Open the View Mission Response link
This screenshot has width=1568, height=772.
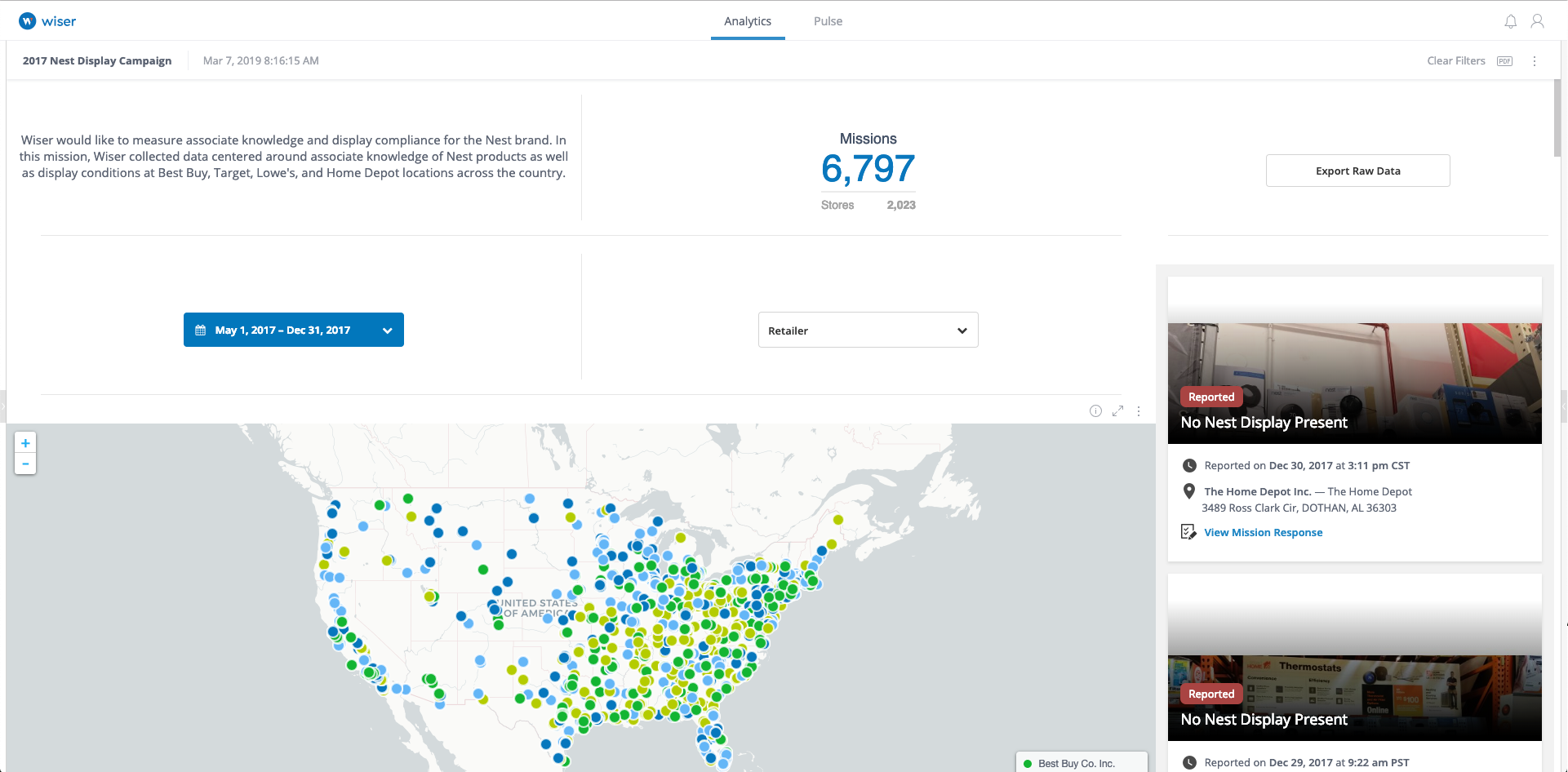coord(1264,533)
